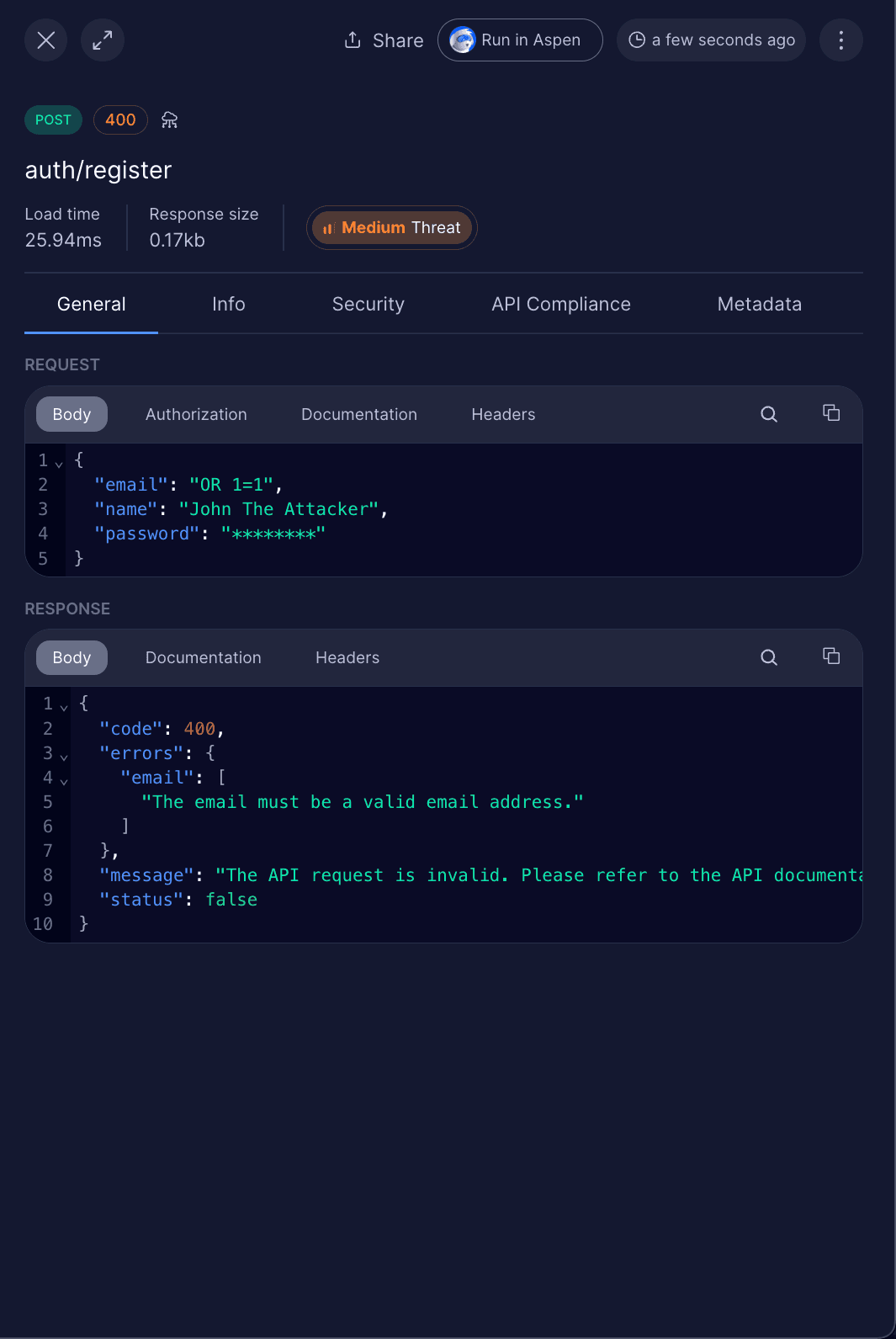Open the Security tab
Image resolution: width=896 pixels, height=1339 pixels.
(x=368, y=305)
